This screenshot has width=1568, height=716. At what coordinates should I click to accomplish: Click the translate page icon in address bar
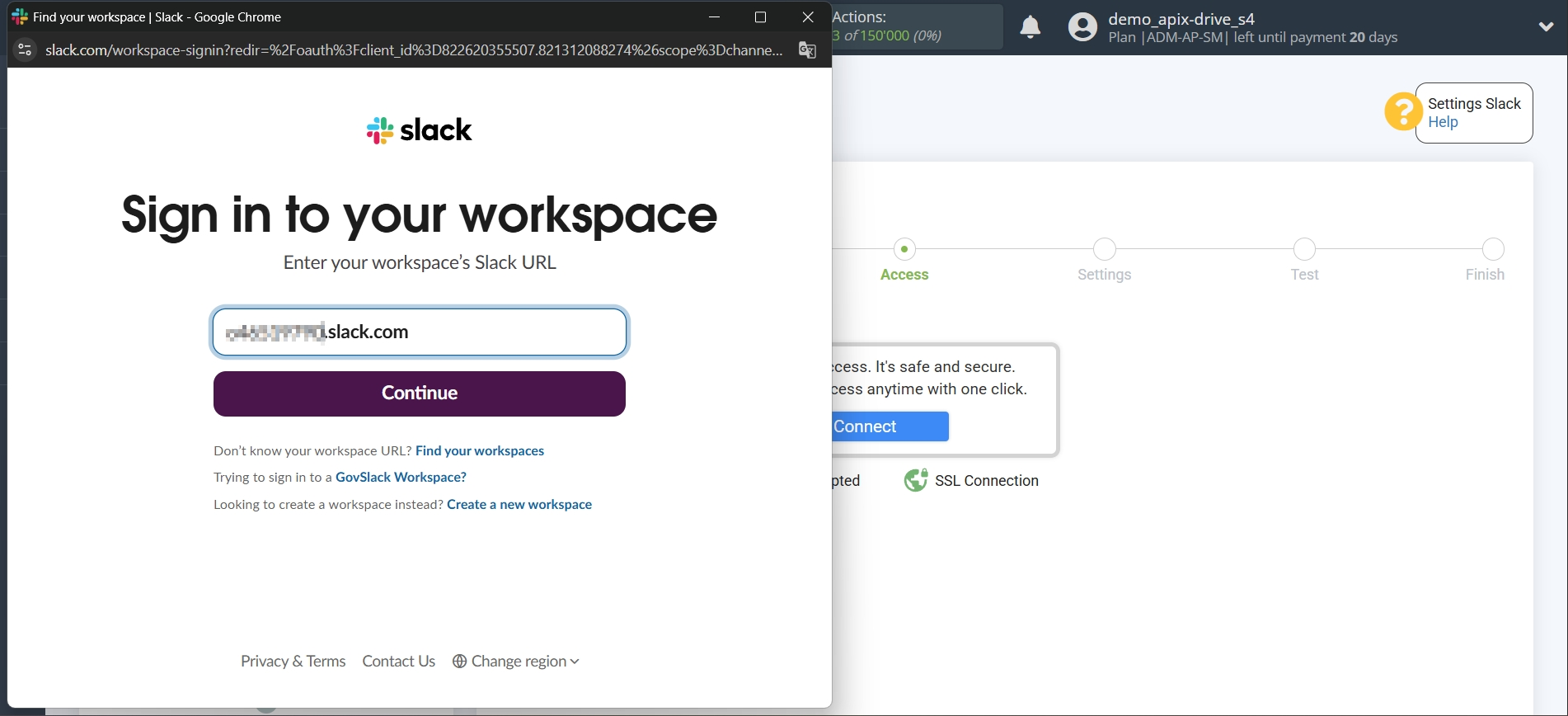[807, 50]
